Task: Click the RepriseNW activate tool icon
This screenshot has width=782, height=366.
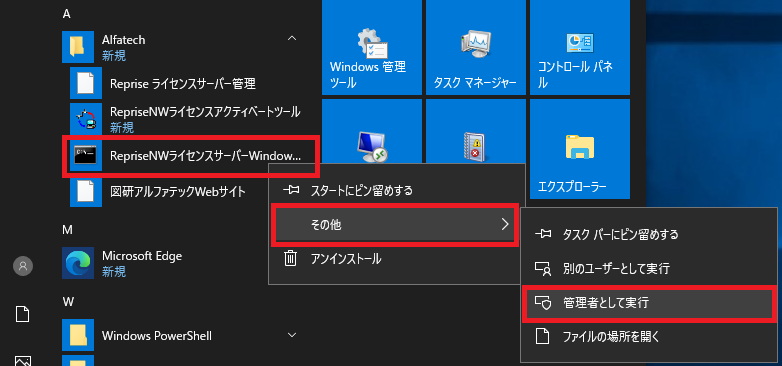Action: tap(86, 119)
